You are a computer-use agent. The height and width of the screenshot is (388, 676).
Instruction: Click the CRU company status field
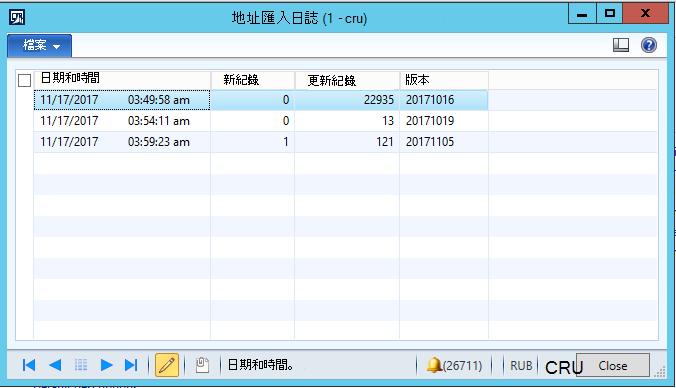click(563, 368)
